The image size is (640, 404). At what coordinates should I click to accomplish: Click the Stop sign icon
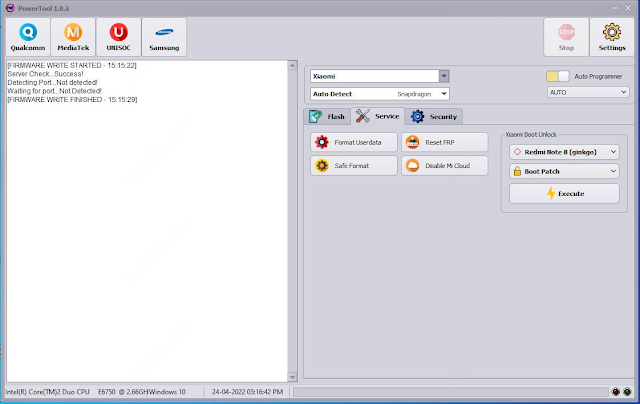(566, 32)
